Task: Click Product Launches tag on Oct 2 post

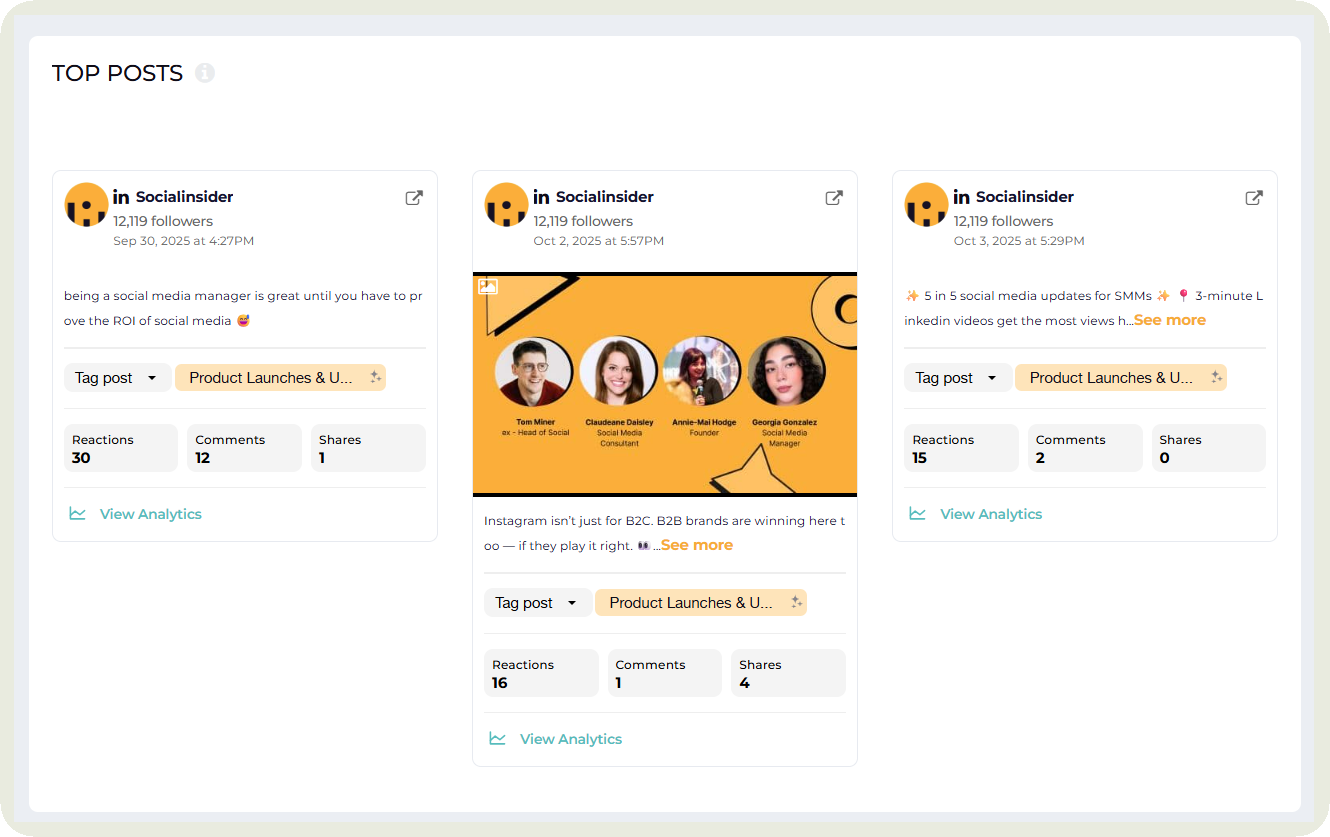Action: click(x=691, y=603)
